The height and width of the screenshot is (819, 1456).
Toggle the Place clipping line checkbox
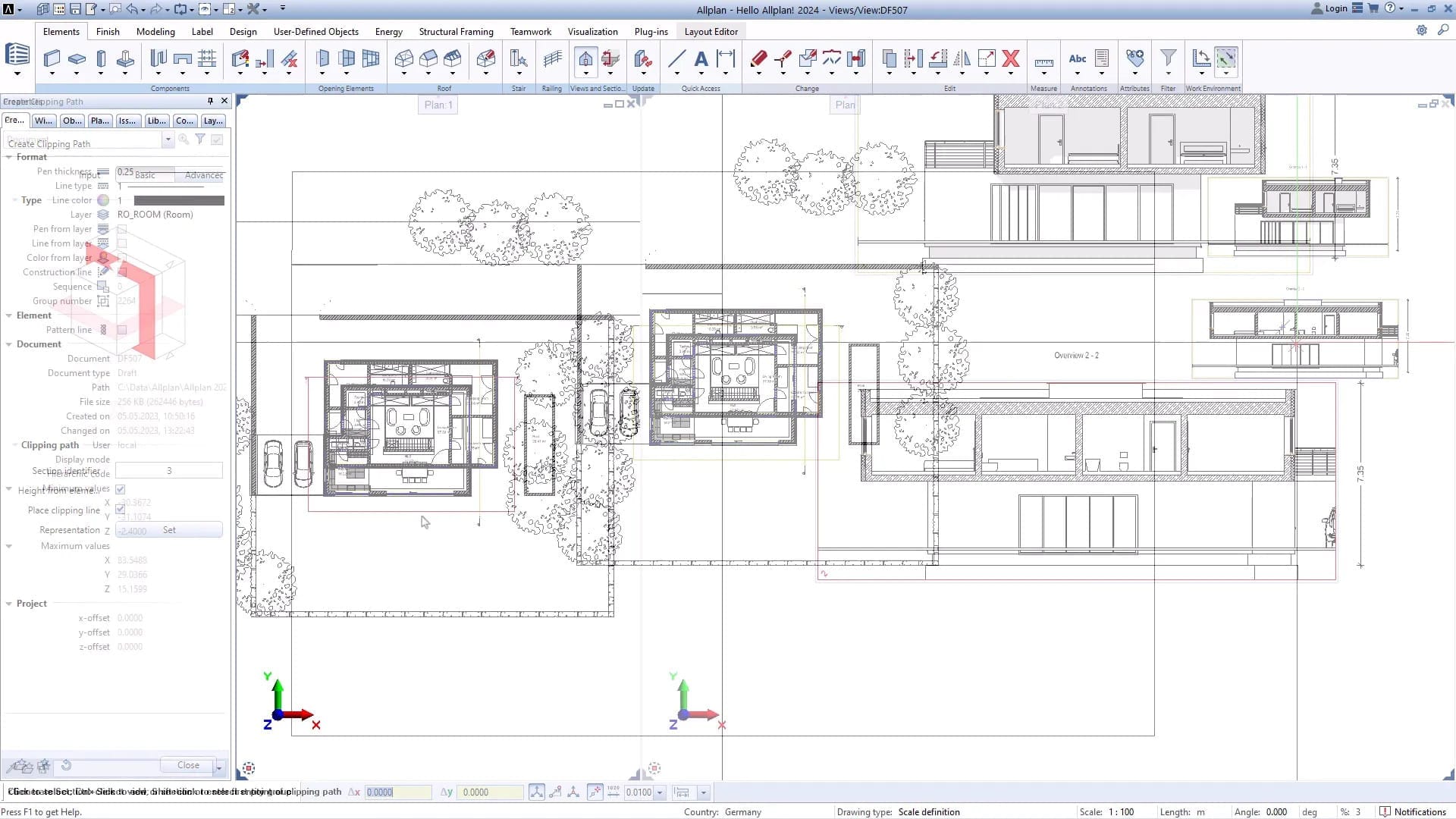(121, 510)
